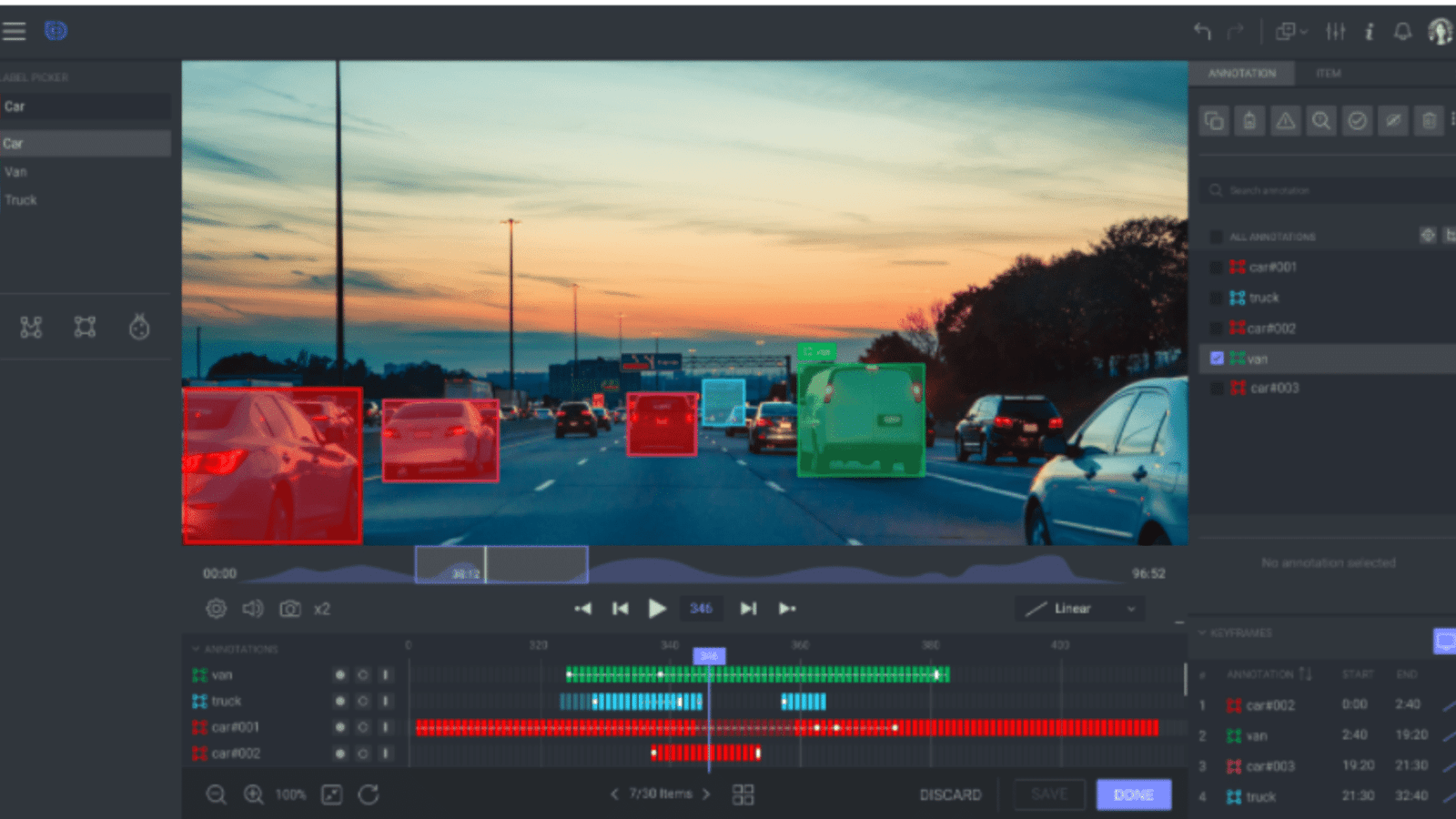Open the Linear interpolation dropdown
This screenshot has height=819, width=1456.
coord(1079,608)
